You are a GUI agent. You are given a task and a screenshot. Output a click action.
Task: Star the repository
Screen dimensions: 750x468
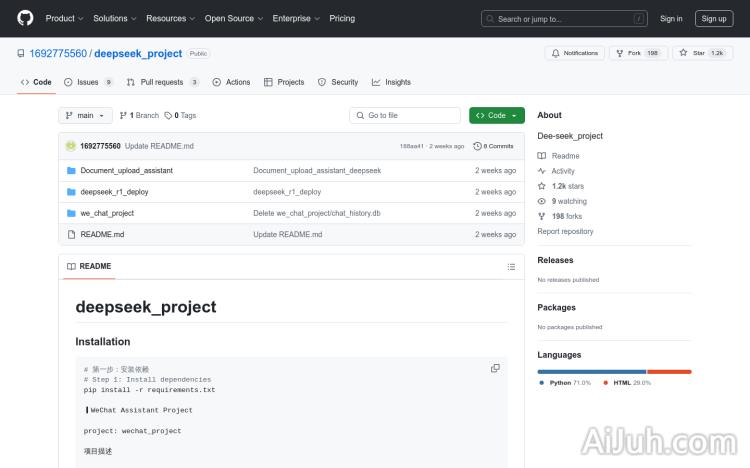(x=702, y=53)
